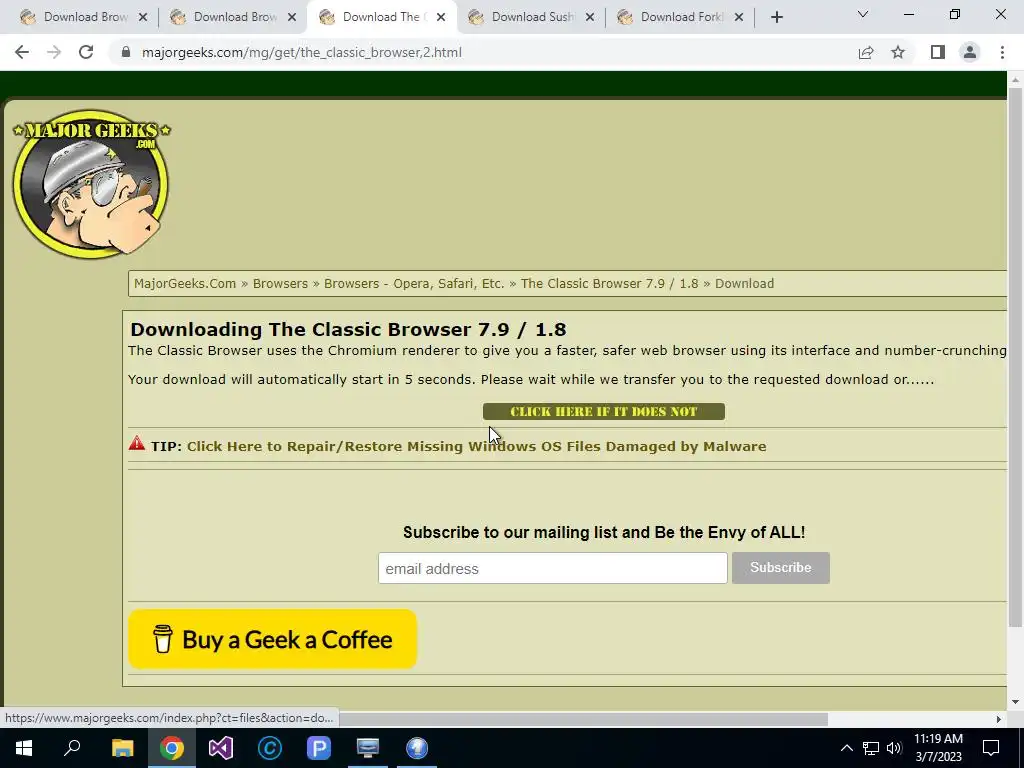This screenshot has height=768, width=1024.
Task: Close the first Download Brow tab
Action: click(x=143, y=18)
